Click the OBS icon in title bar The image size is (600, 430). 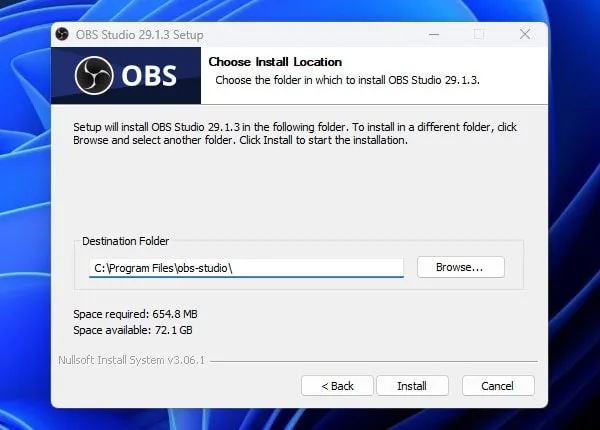tap(62, 34)
